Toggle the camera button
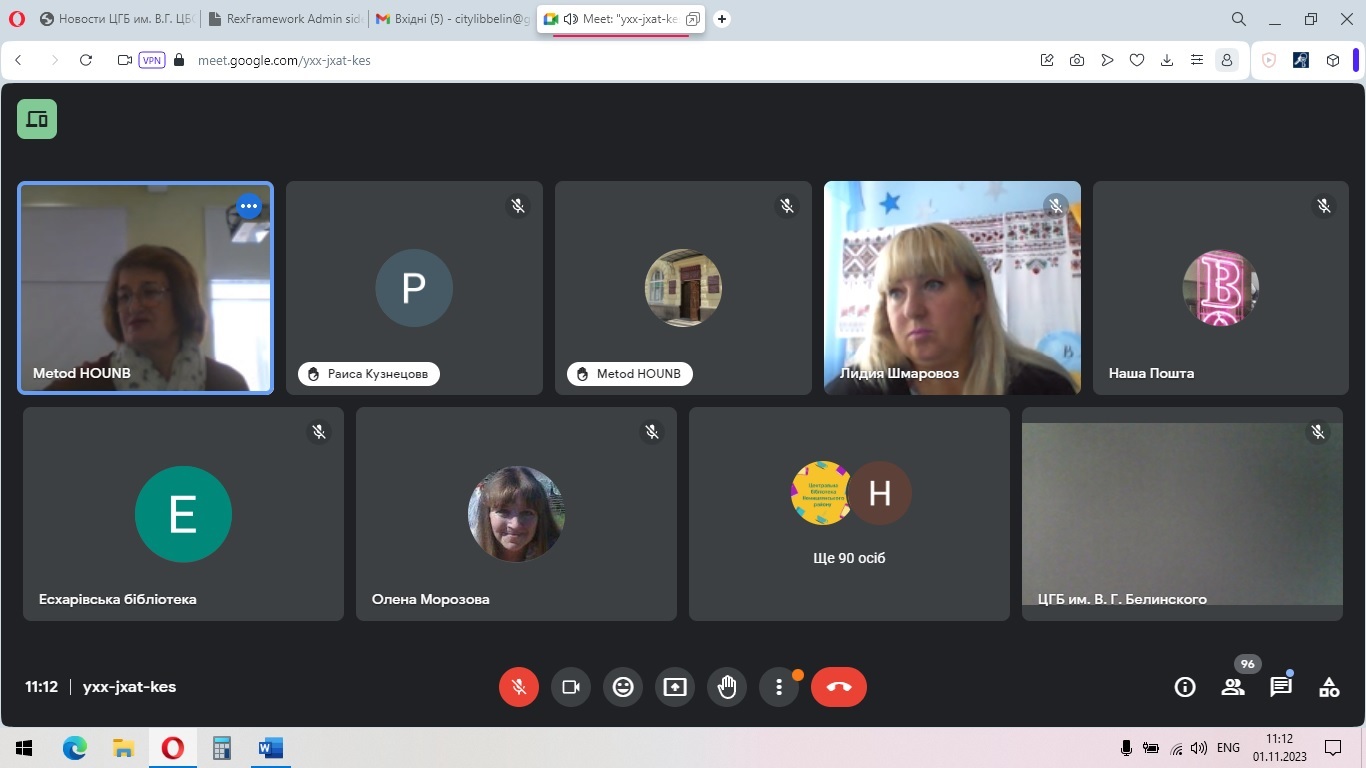The image size is (1366, 768). pyautogui.click(x=571, y=687)
